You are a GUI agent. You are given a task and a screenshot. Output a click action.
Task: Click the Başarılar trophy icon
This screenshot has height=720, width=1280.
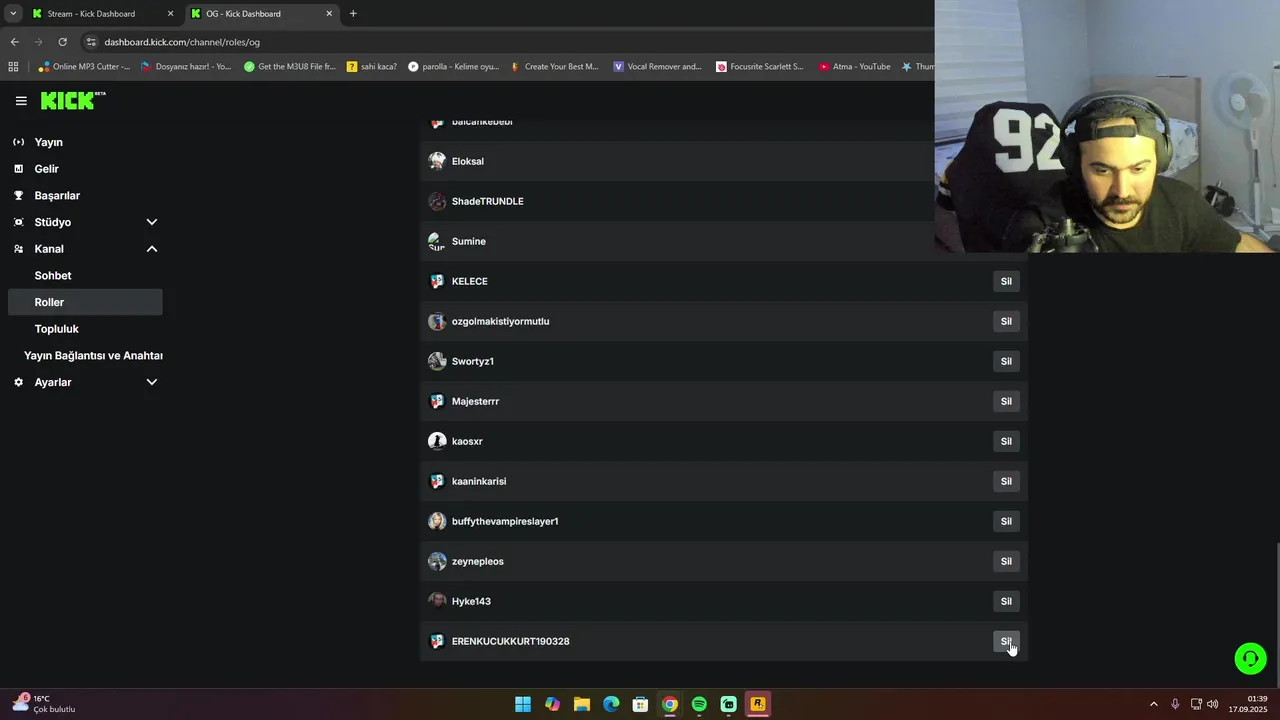tap(18, 196)
